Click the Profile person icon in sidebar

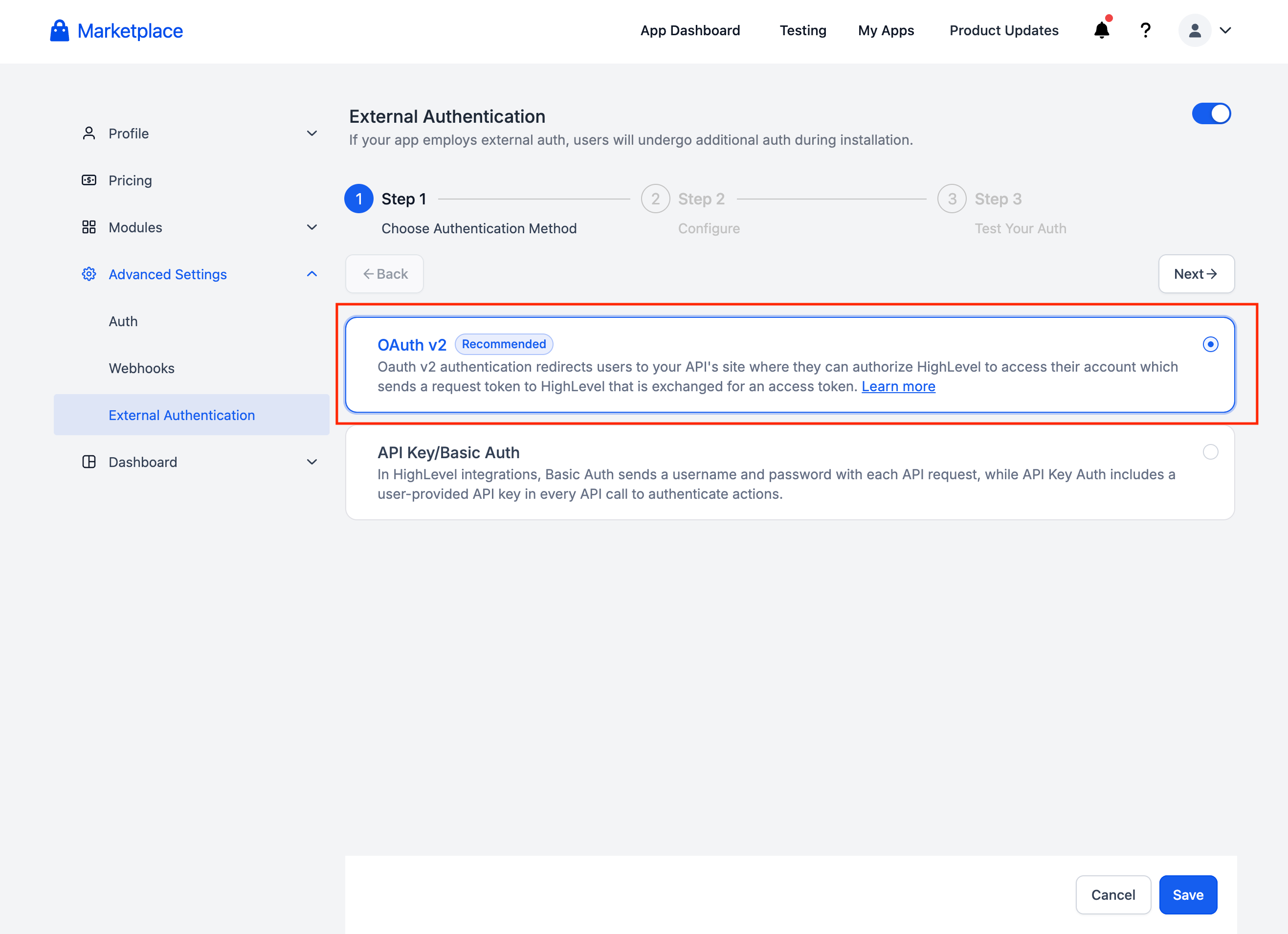coord(89,133)
